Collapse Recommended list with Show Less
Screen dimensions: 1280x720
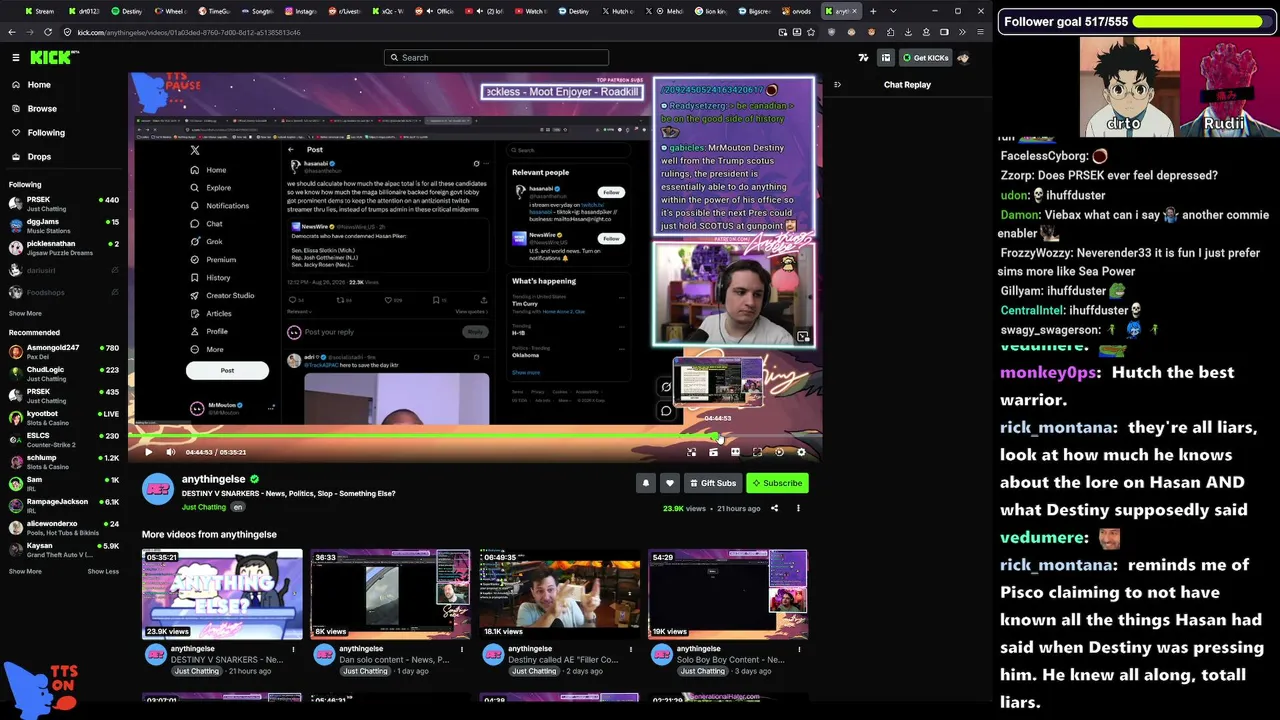[x=103, y=571]
